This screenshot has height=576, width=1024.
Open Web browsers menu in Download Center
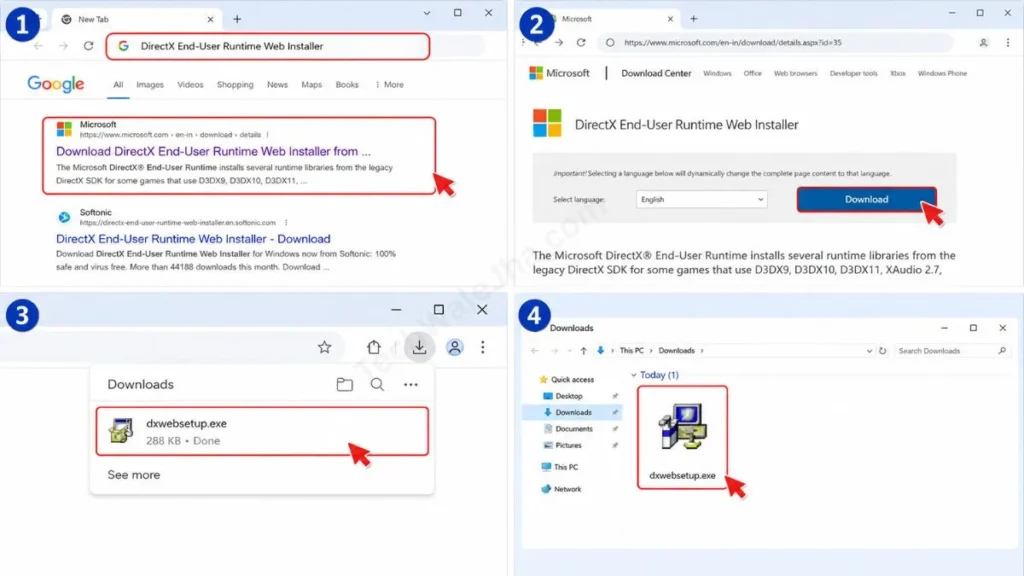click(x=795, y=73)
